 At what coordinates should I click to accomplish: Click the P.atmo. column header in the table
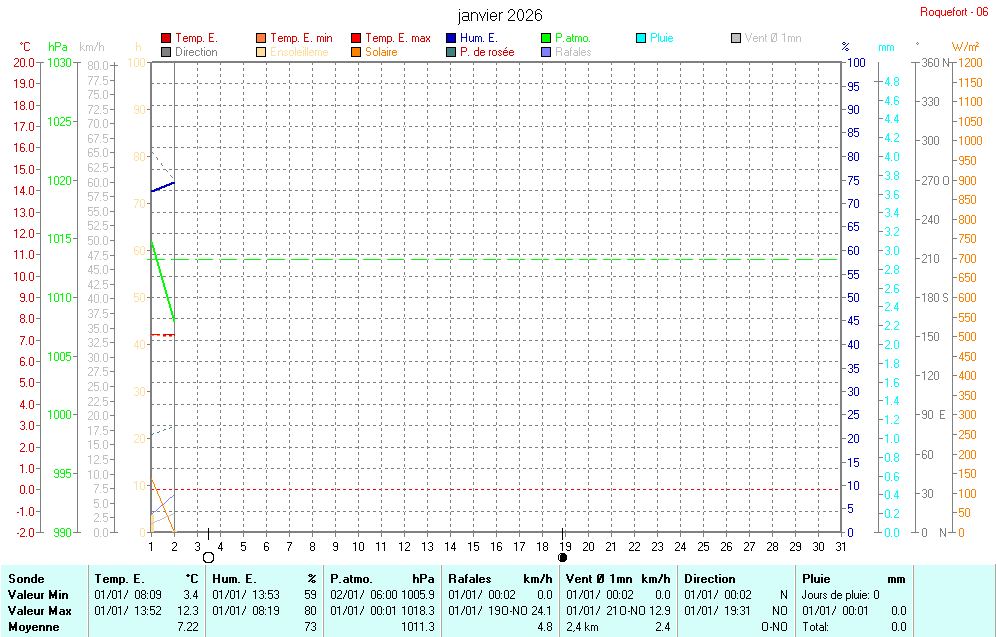352,579
